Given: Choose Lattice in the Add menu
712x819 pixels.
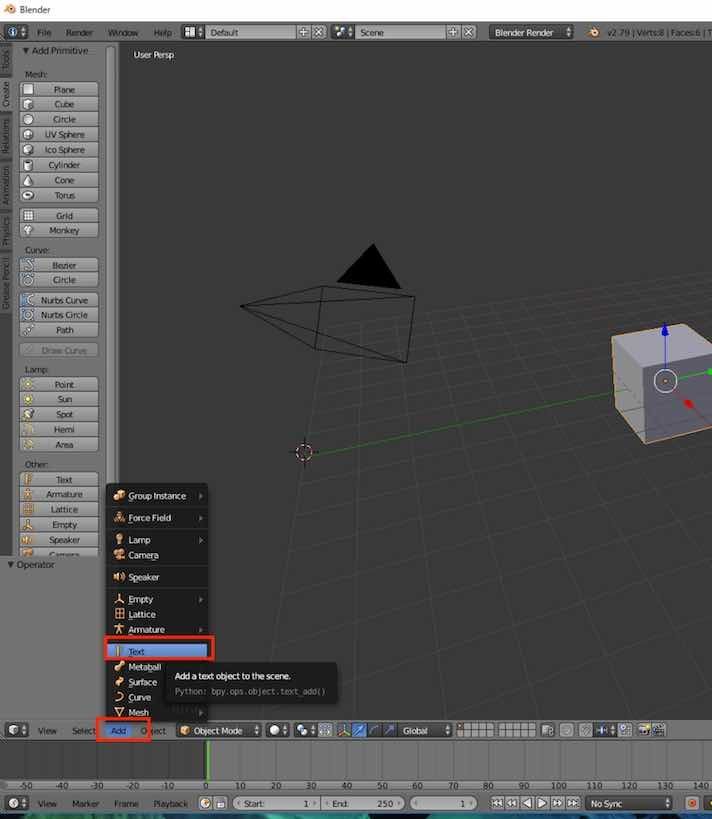Looking at the screenshot, I should [x=158, y=614].
